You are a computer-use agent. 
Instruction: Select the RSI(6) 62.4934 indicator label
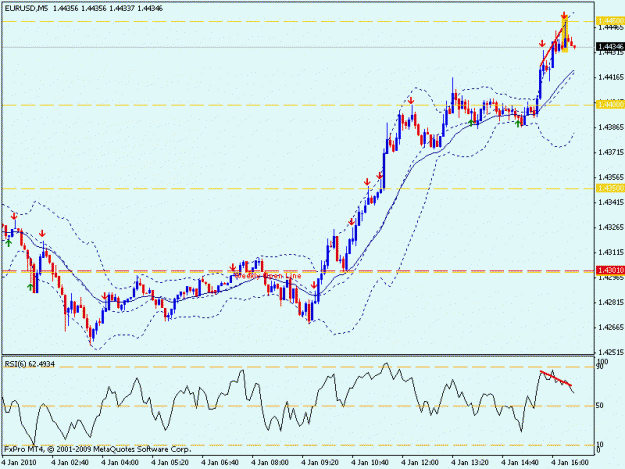coord(29,364)
